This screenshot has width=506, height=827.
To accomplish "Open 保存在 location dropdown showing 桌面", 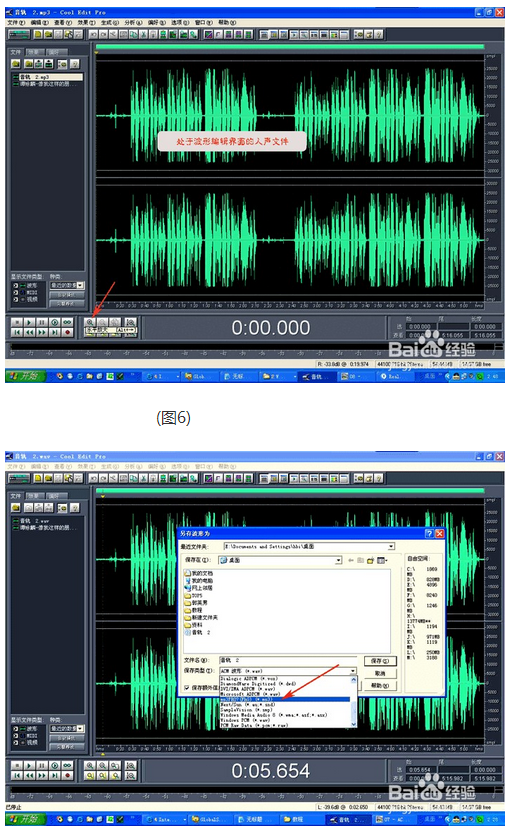I will pyautogui.click(x=281, y=560).
